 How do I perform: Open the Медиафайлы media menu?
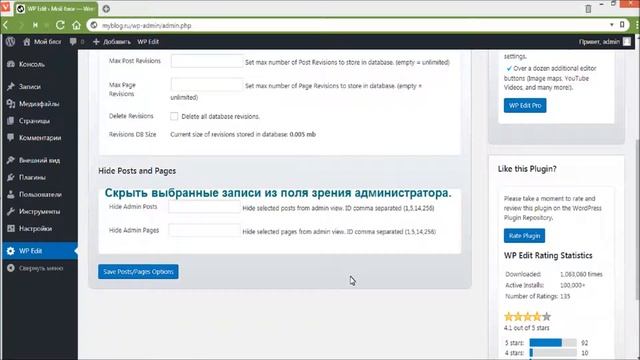[x=39, y=104]
